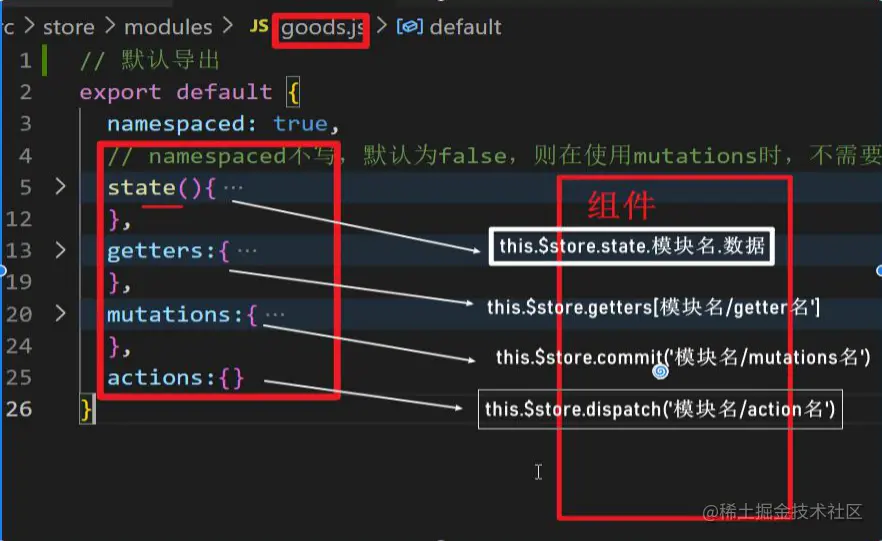Click the default symbol icon in breadcrumb
This screenshot has width=882, height=541.
tap(410, 26)
